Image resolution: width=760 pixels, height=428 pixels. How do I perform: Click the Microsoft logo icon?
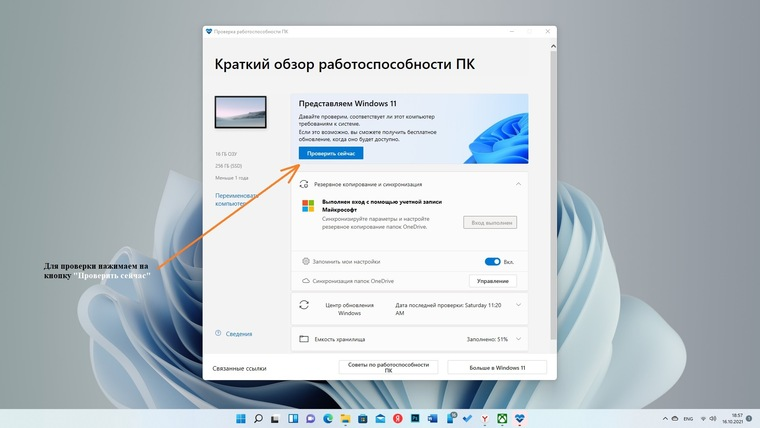point(309,206)
